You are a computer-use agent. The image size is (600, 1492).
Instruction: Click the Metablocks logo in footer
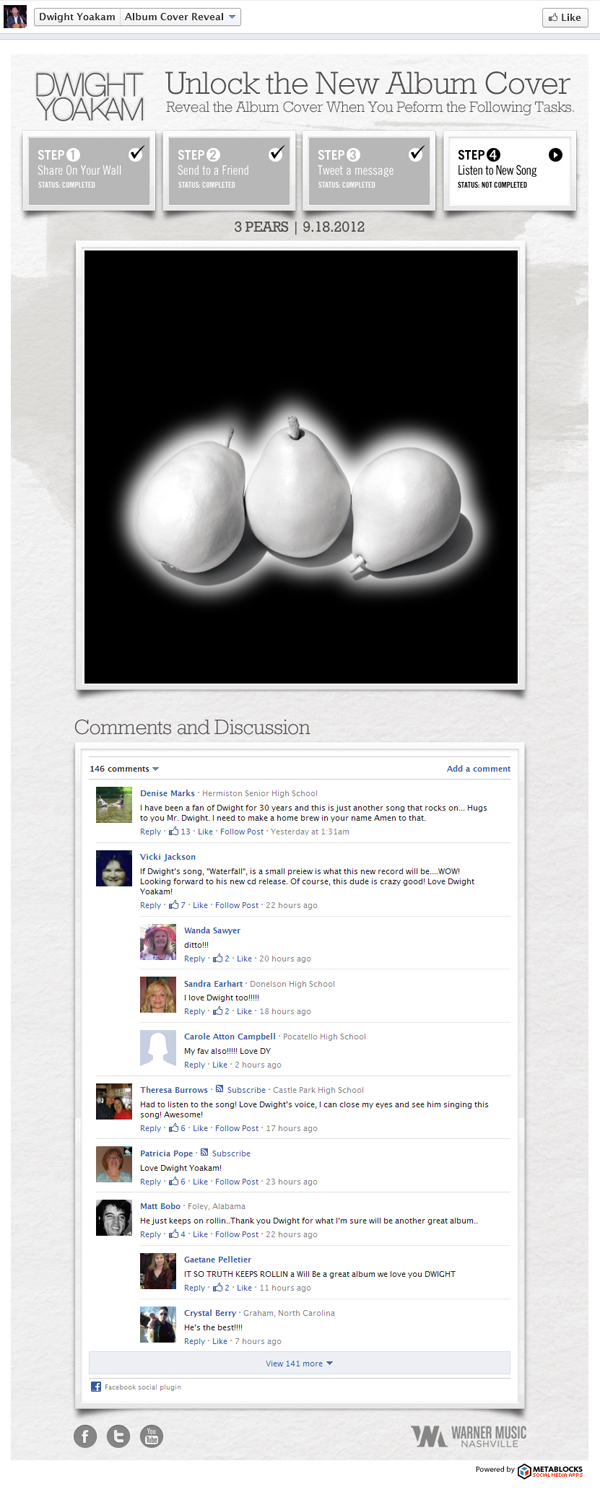tap(550, 1470)
